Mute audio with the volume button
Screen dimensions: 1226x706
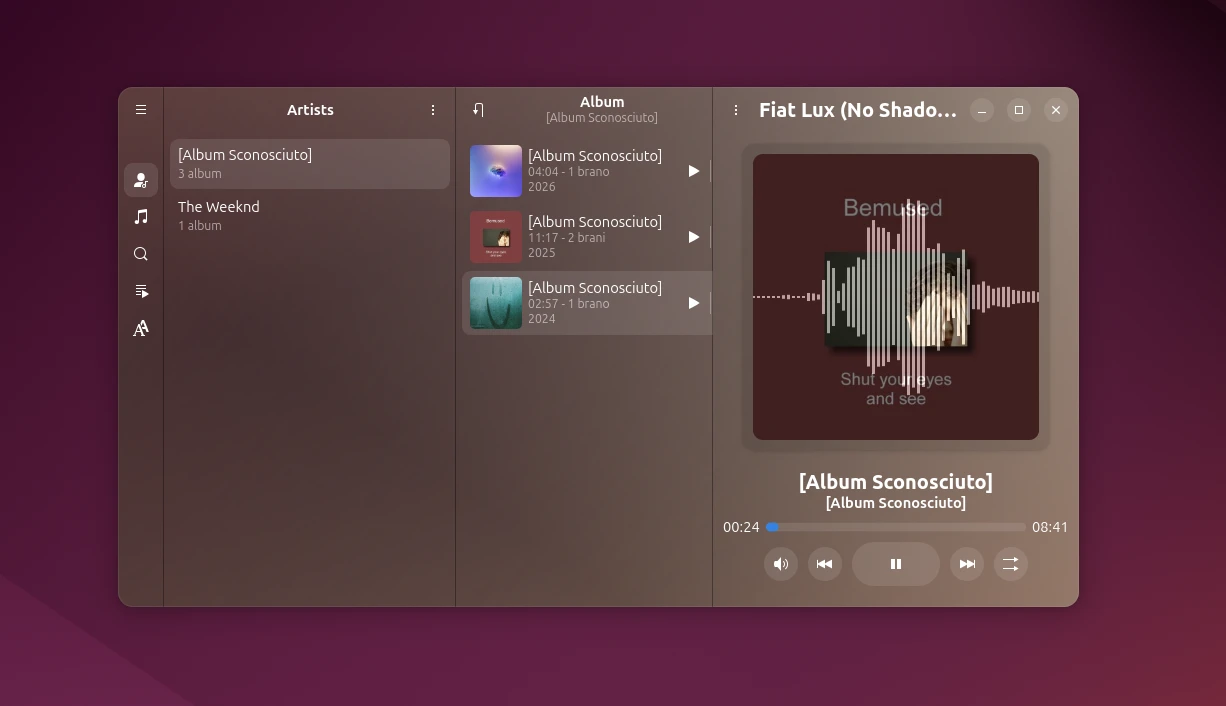[x=781, y=564]
